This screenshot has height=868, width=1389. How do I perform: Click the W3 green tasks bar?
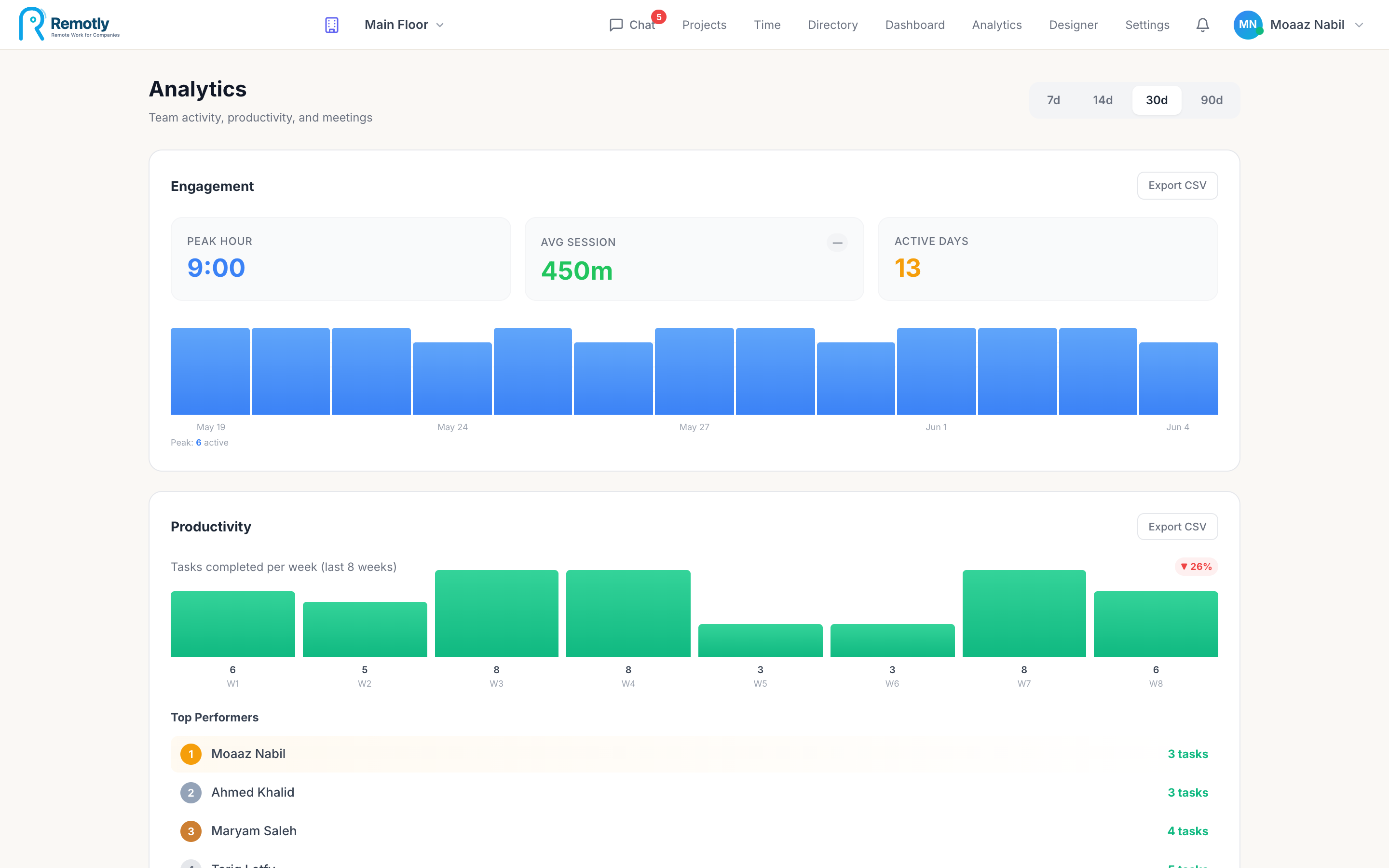tap(496, 613)
